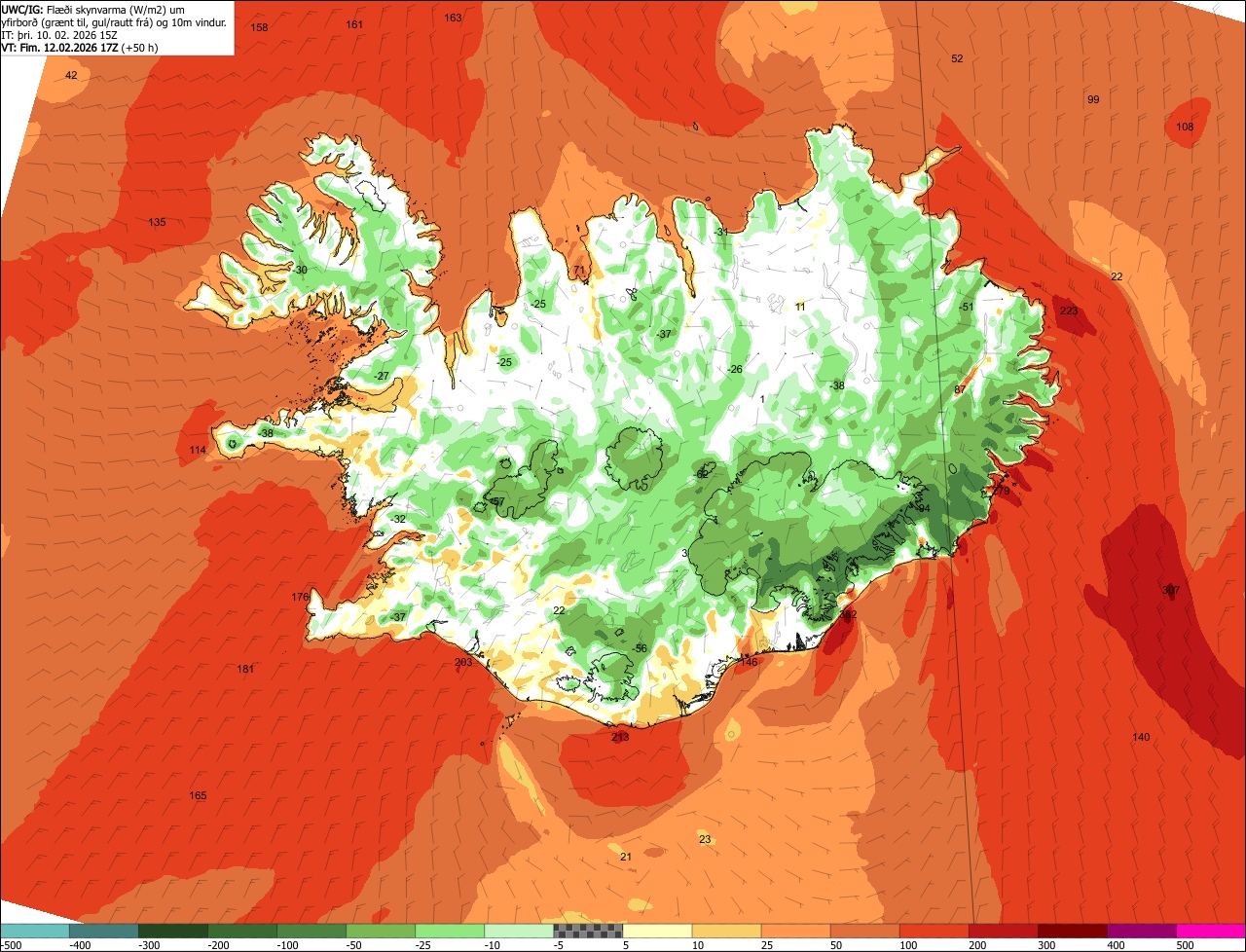The image size is (1246, 952).
Task: Click the map value 203
Action: [463, 662]
